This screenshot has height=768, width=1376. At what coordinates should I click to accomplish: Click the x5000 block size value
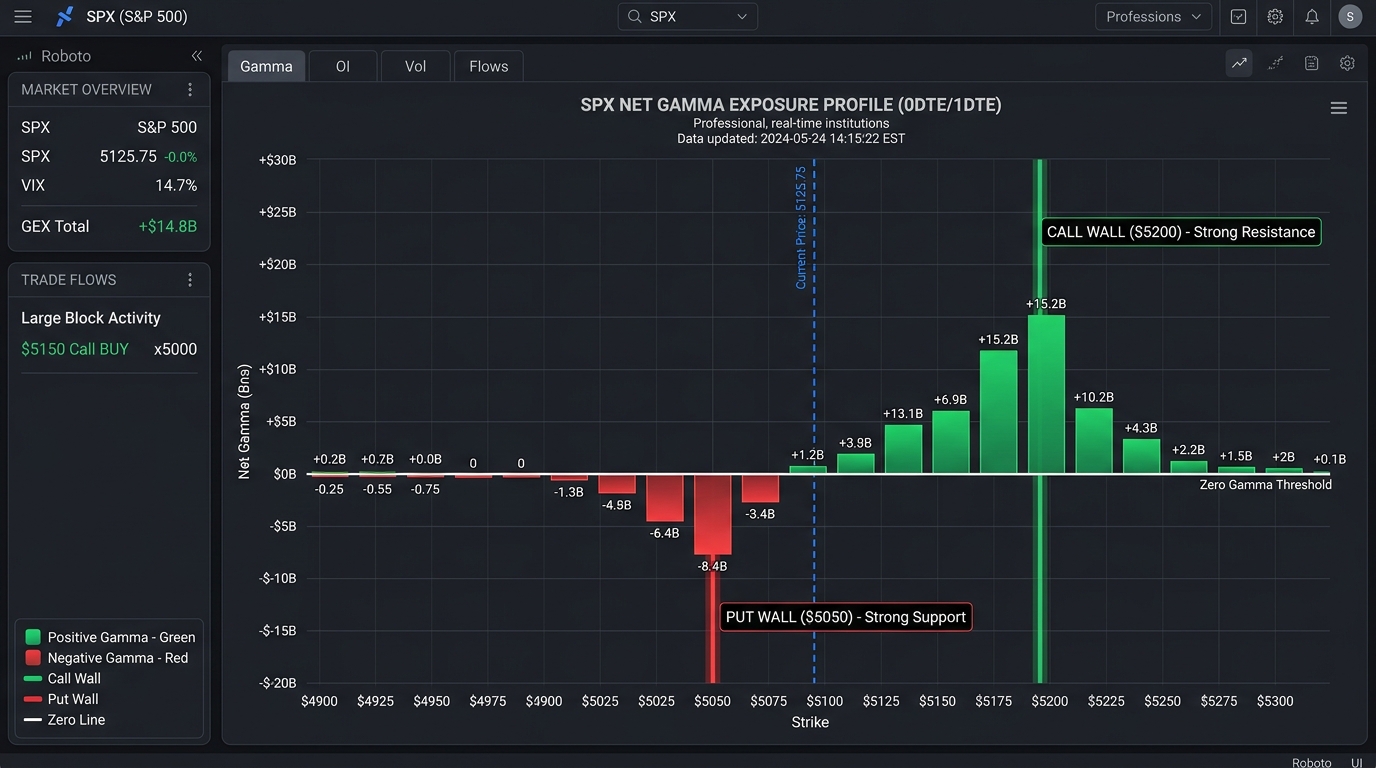coord(176,349)
